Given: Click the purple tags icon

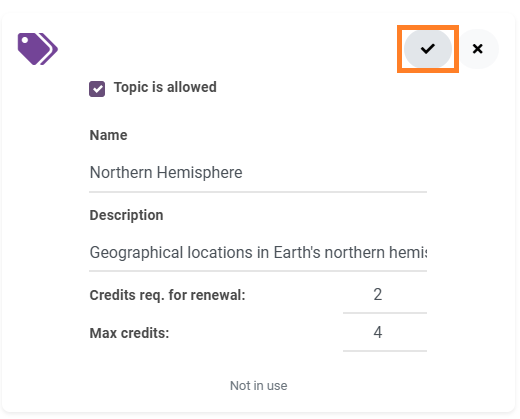Looking at the screenshot, I should point(38,49).
